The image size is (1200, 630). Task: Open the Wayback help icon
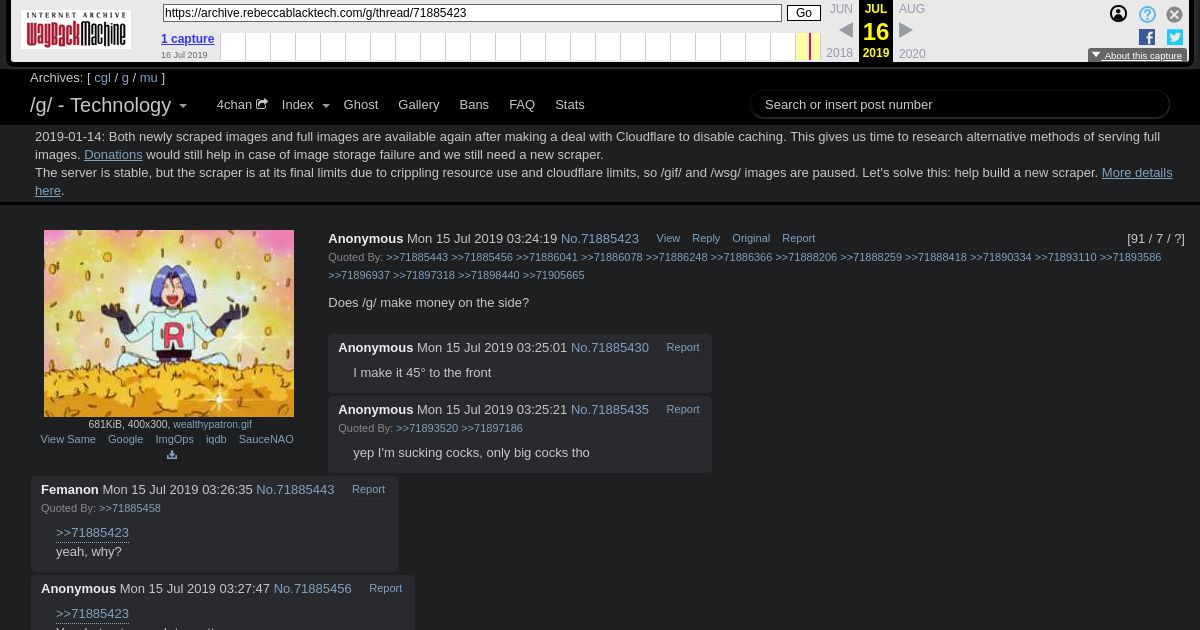[x=1147, y=14]
